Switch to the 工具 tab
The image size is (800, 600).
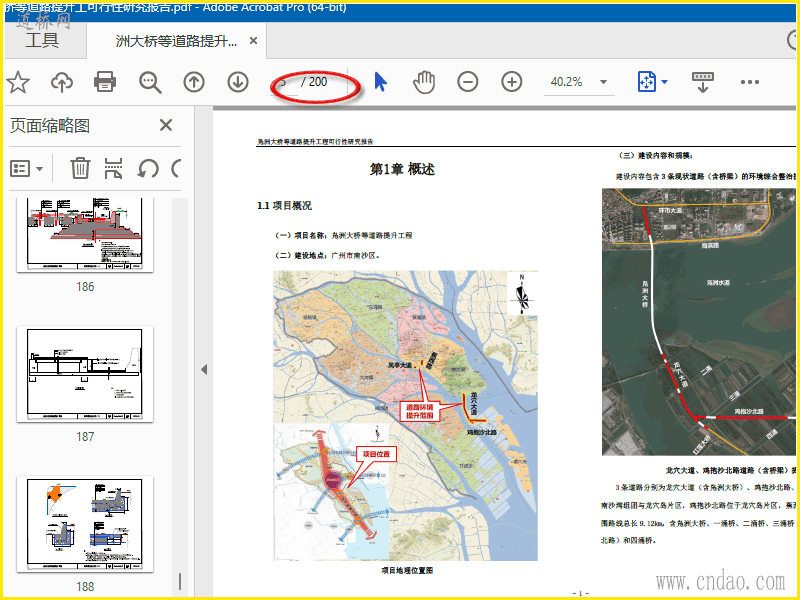[42, 40]
